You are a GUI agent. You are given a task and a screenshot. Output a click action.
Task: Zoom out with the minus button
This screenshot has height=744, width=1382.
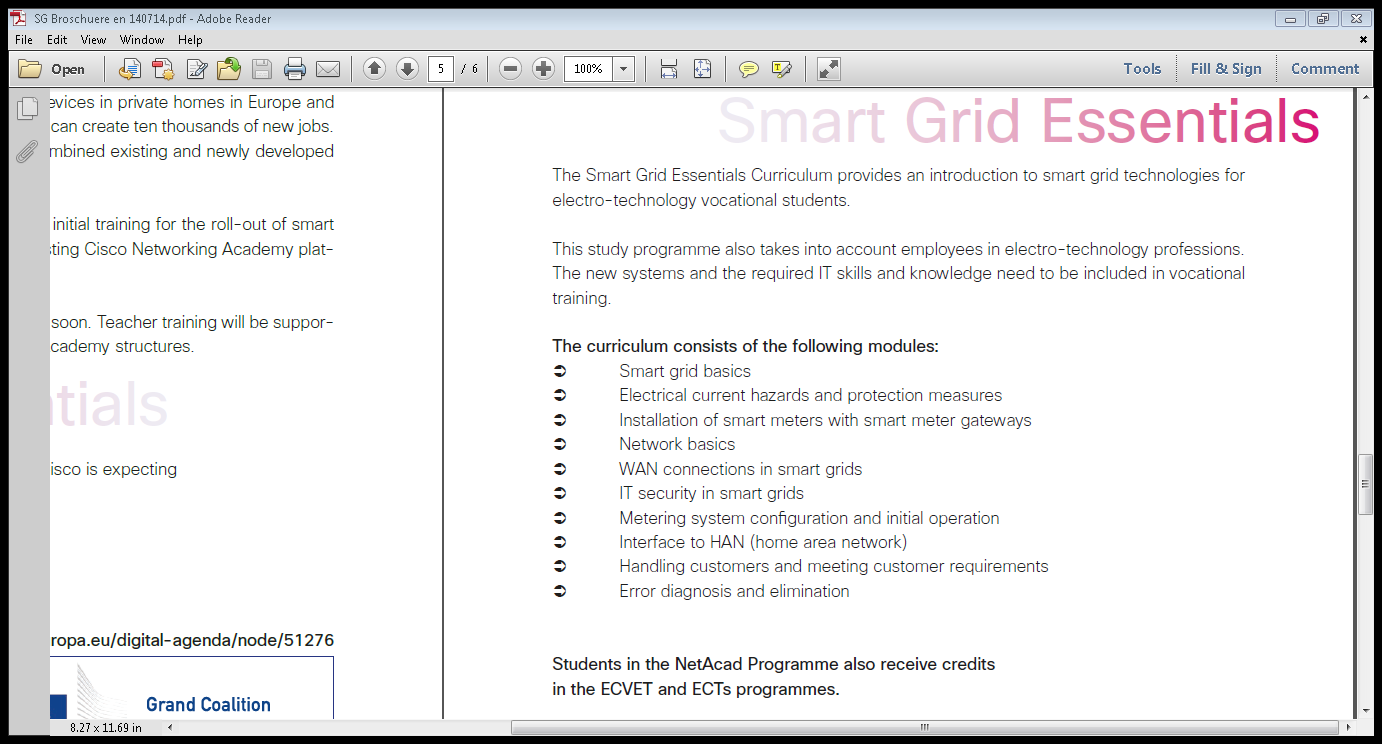pyautogui.click(x=510, y=69)
